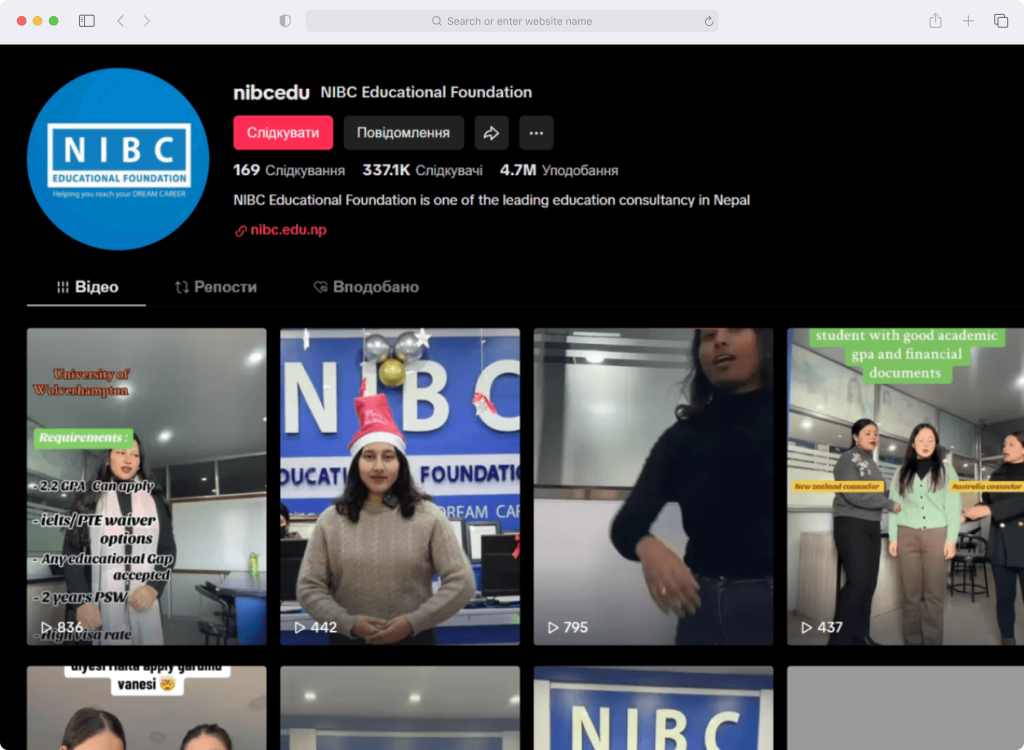Select the Відео tab
Viewport: 1024px width, 750px height.
pos(87,287)
